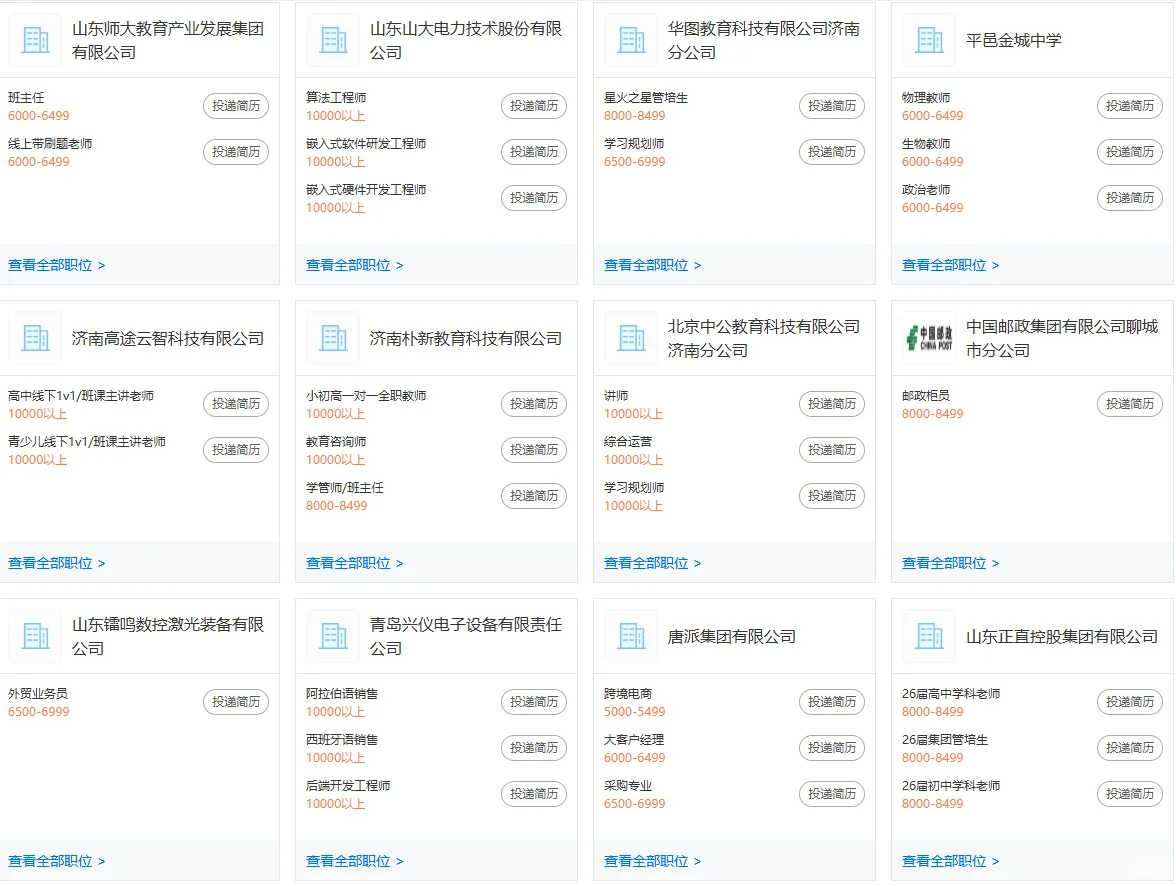Click building logo of 青岛兴仪电子设备有限责任公司

(333, 636)
